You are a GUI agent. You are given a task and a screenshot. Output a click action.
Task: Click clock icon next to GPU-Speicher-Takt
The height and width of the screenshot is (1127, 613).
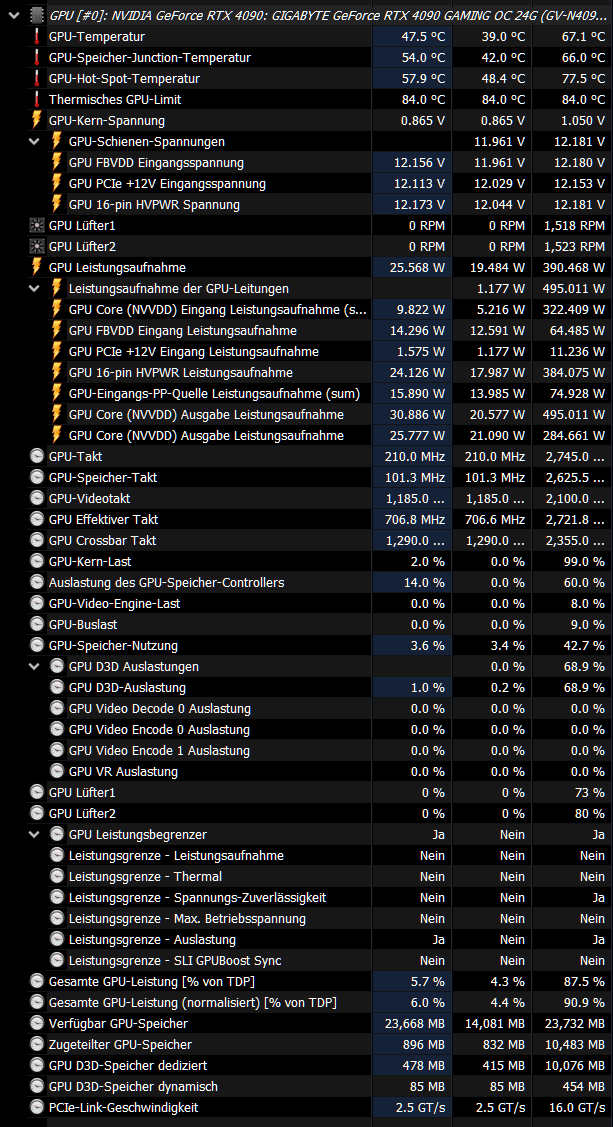pyautogui.click(x=37, y=477)
